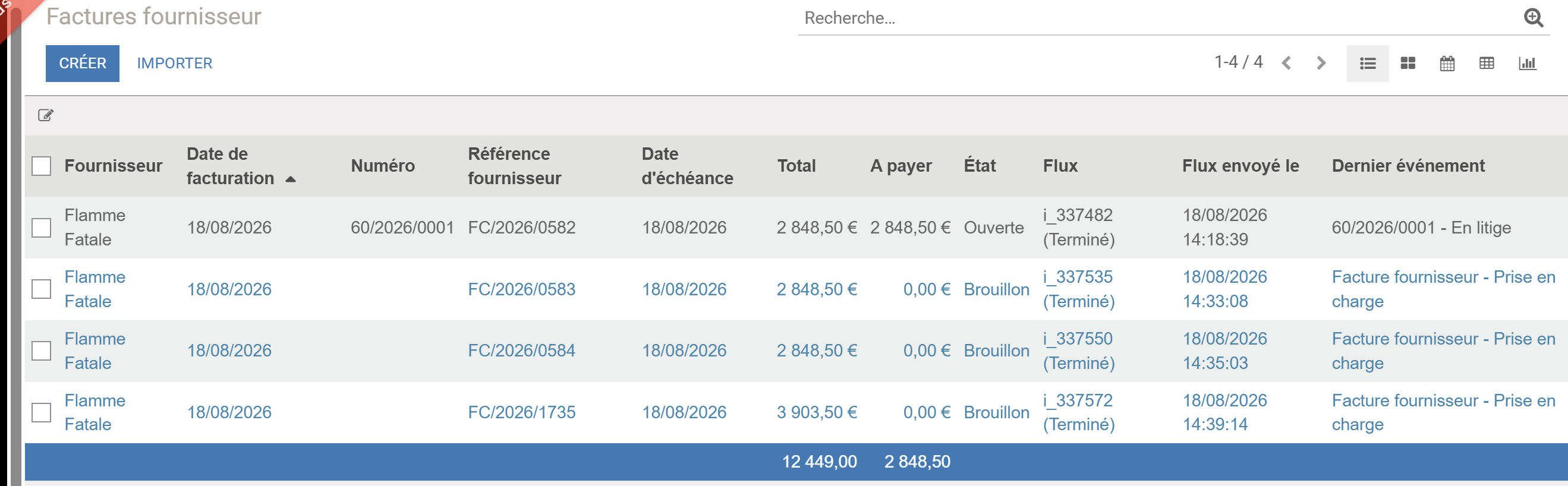Sort by the État column header
Image resolution: width=1568 pixels, height=486 pixels.
(980, 166)
